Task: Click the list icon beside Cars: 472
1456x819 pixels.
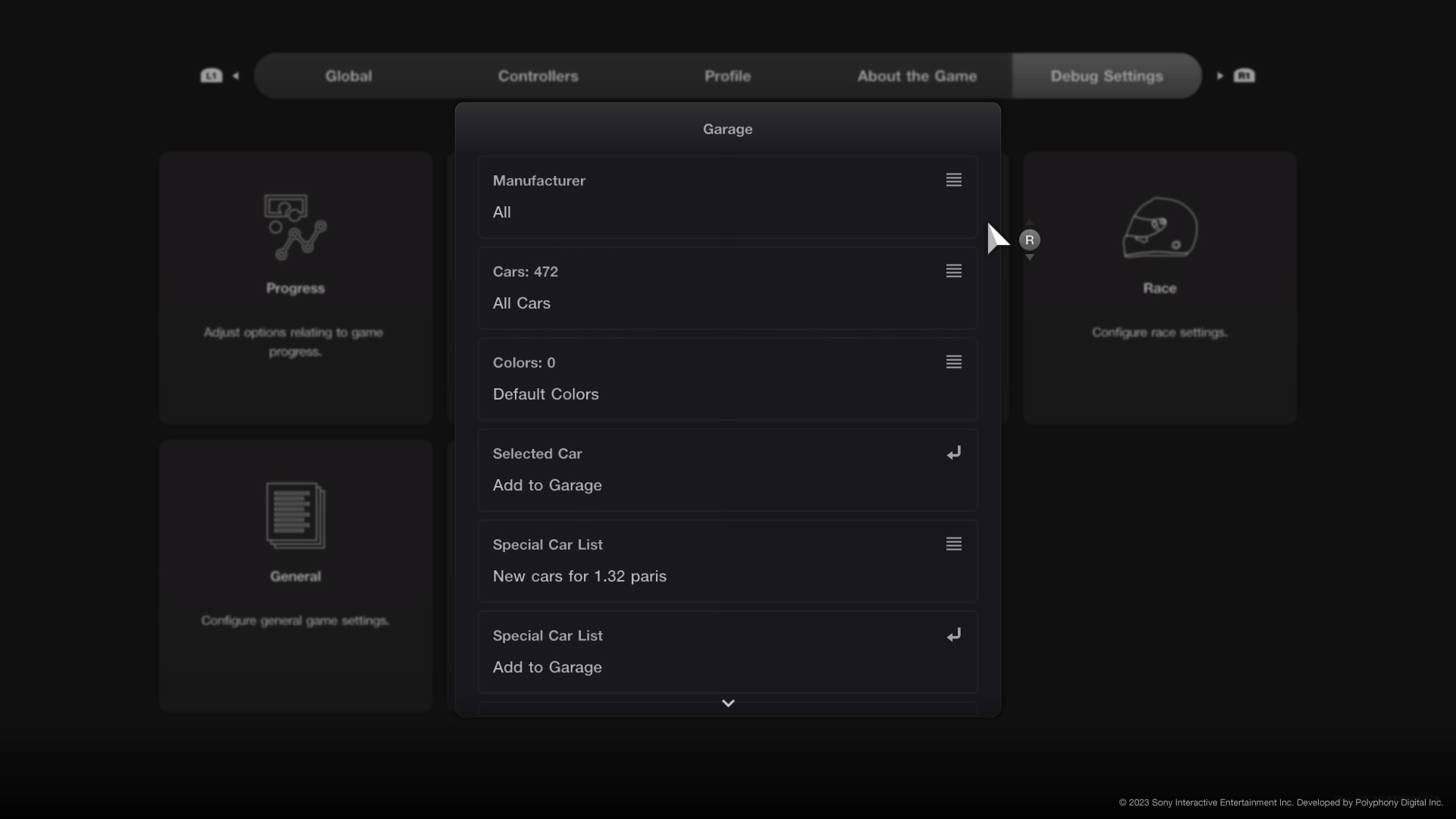Action: pos(953,271)
